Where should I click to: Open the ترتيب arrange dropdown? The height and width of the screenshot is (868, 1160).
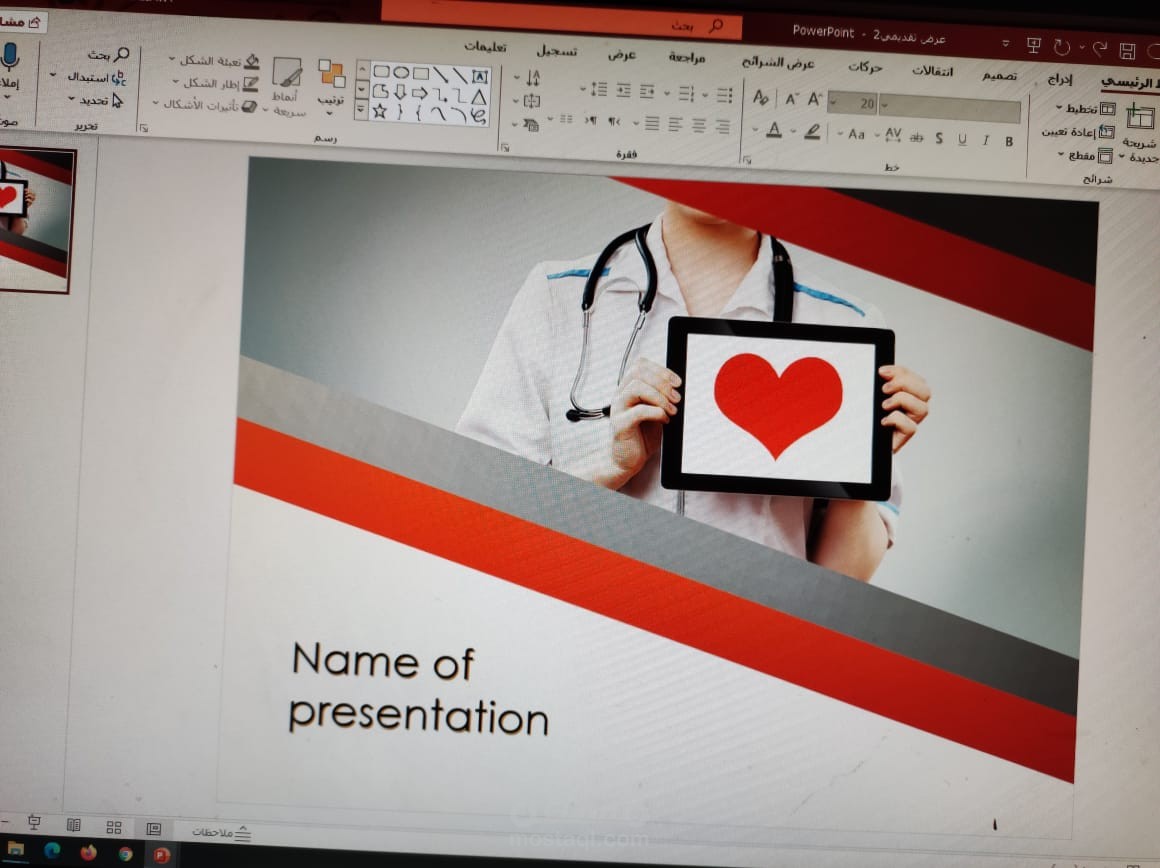click(x=331, y=87)
